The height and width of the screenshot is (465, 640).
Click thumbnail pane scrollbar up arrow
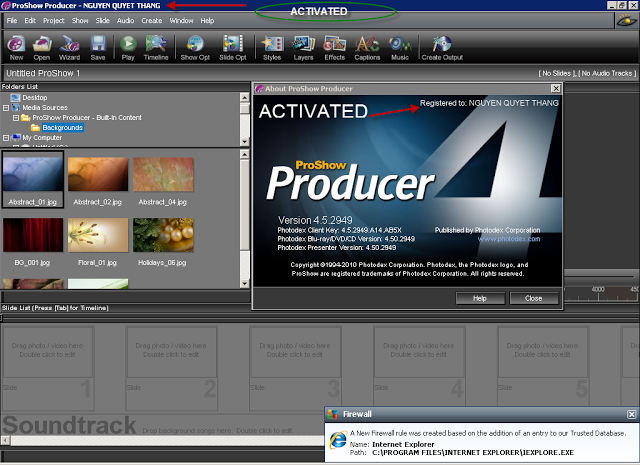point(244,154)
